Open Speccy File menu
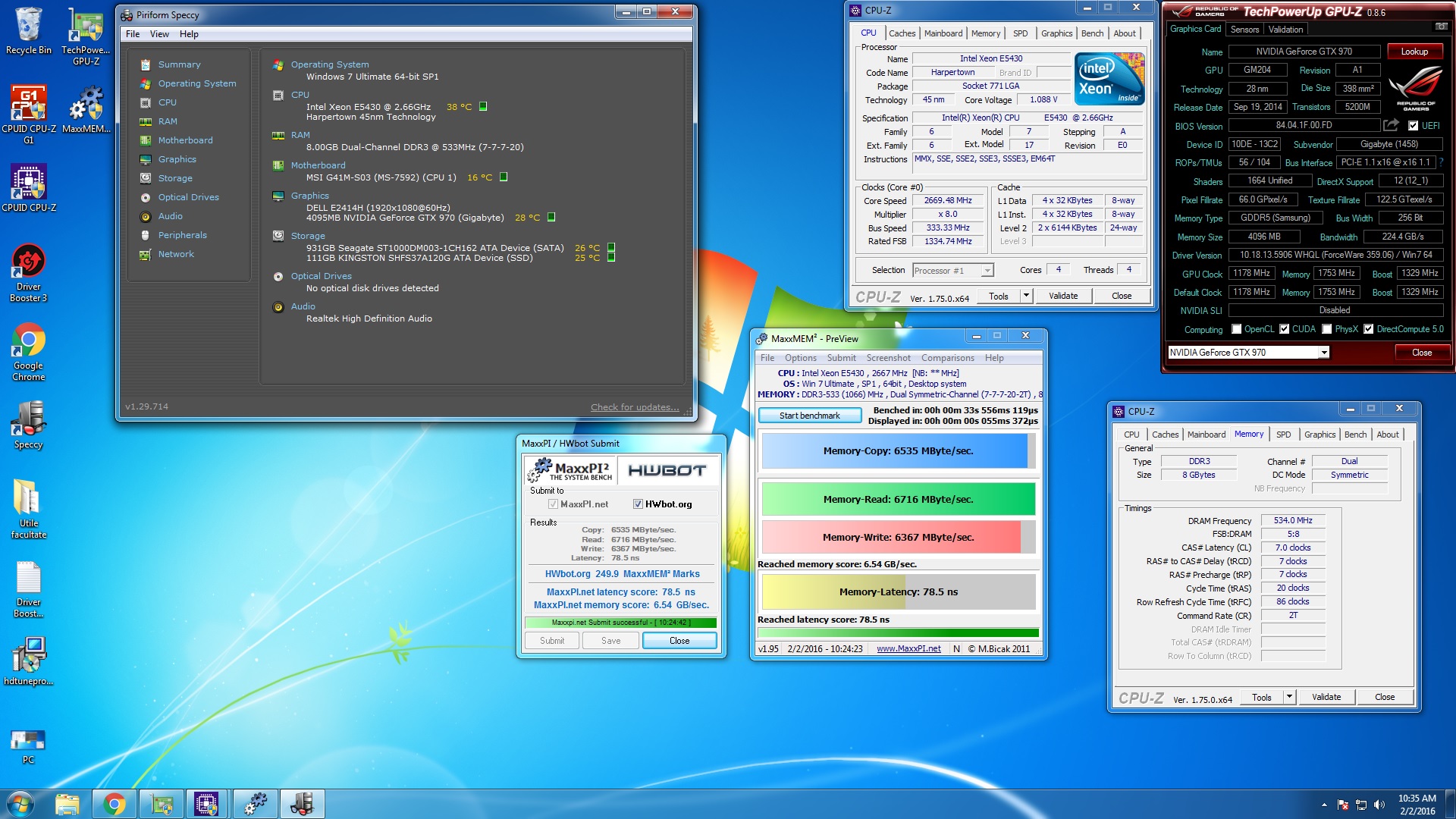The image size is (1456, 819). [133, 34]
